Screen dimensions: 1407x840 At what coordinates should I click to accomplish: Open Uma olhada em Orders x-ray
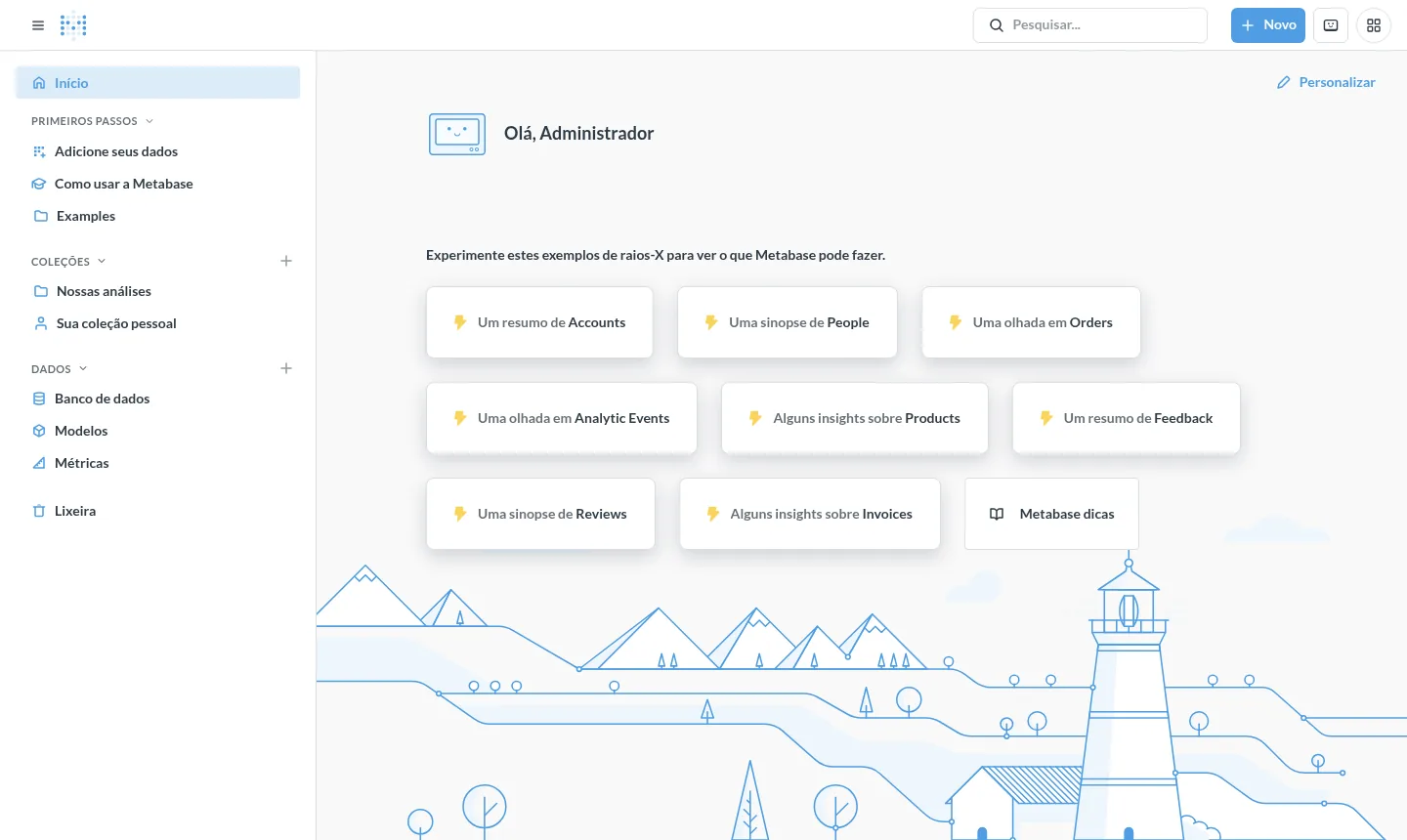click(x=1031, y=322)
